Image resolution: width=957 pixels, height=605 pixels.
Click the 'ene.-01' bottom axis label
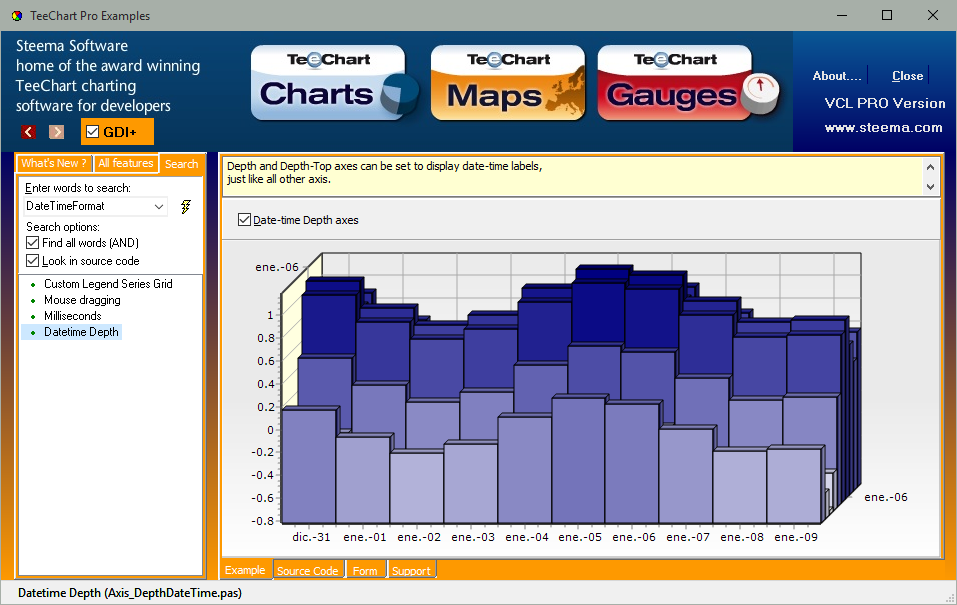point(365,537)
